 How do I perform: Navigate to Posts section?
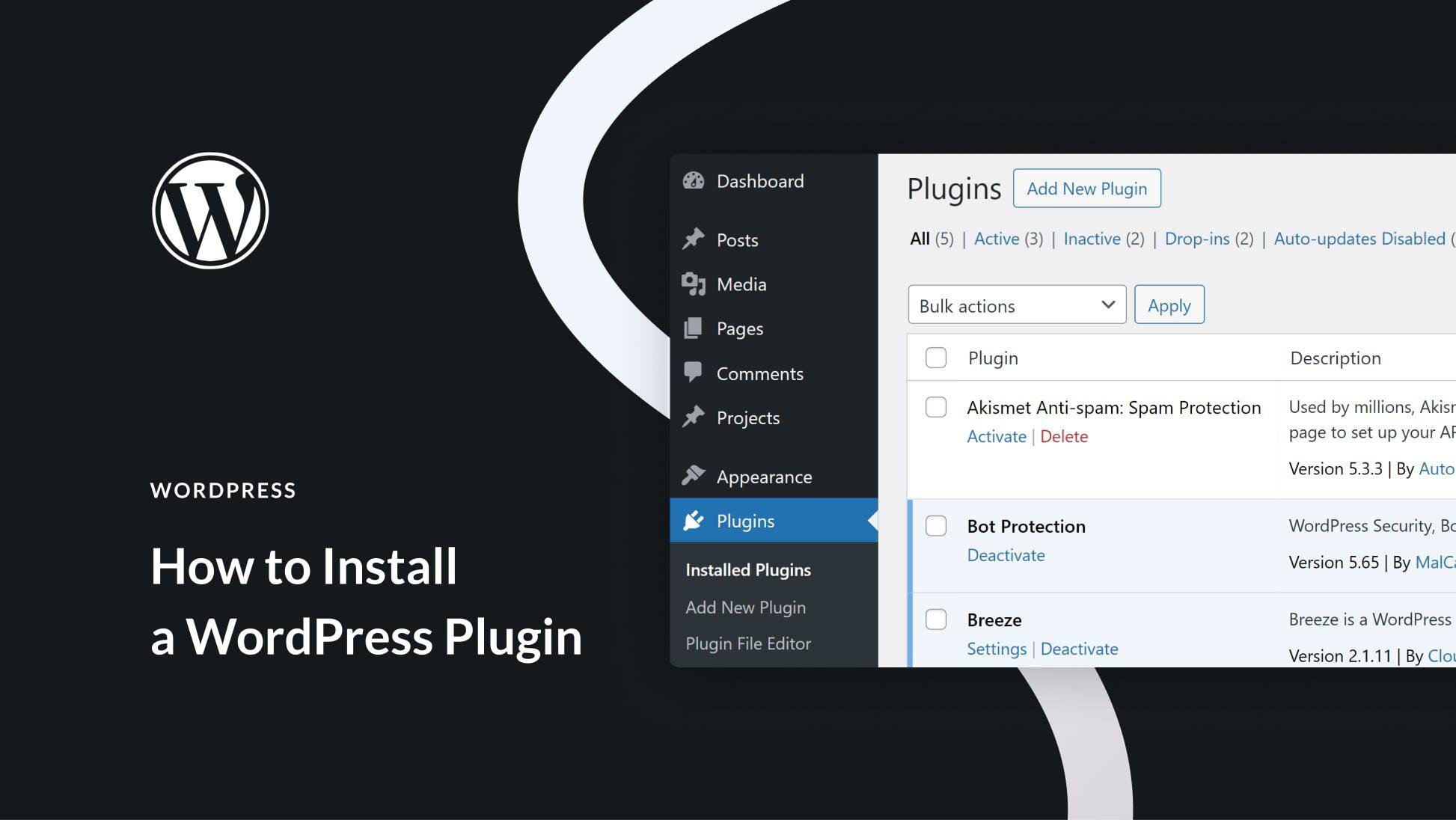click(x=738, y=240)
